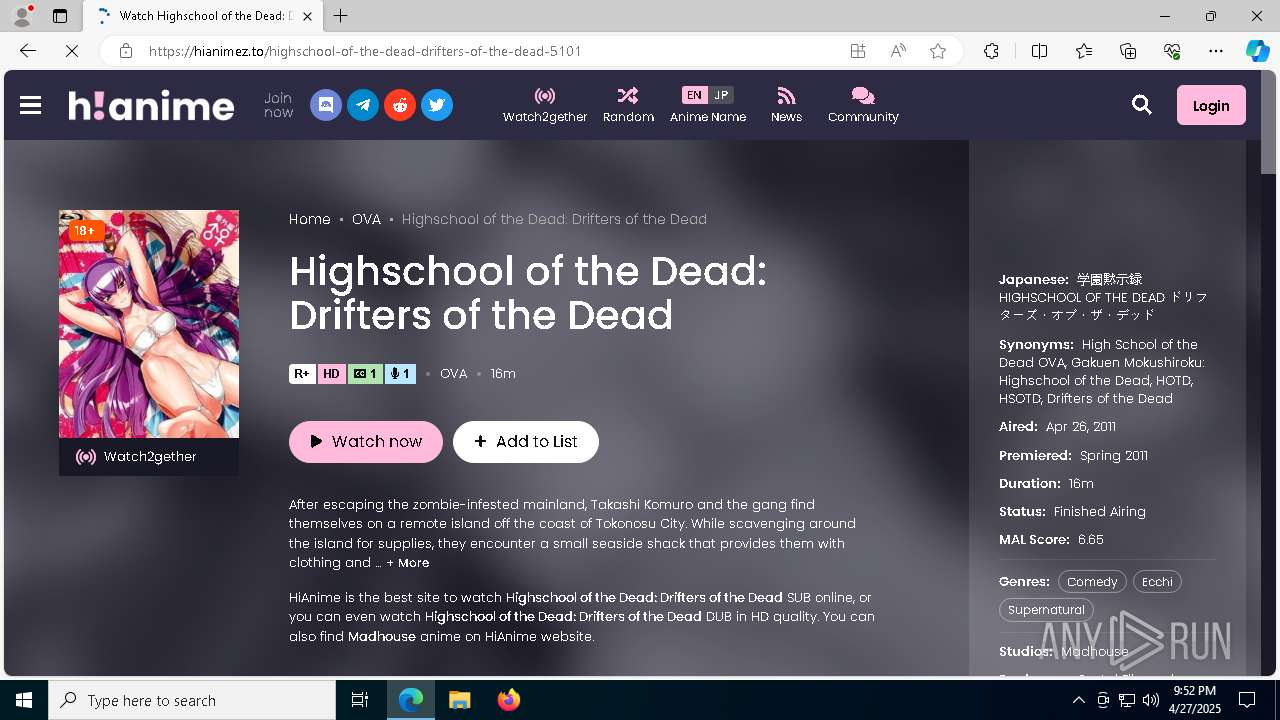
Task: Toggle Split screen view
Action: [x=1039, y=51]
